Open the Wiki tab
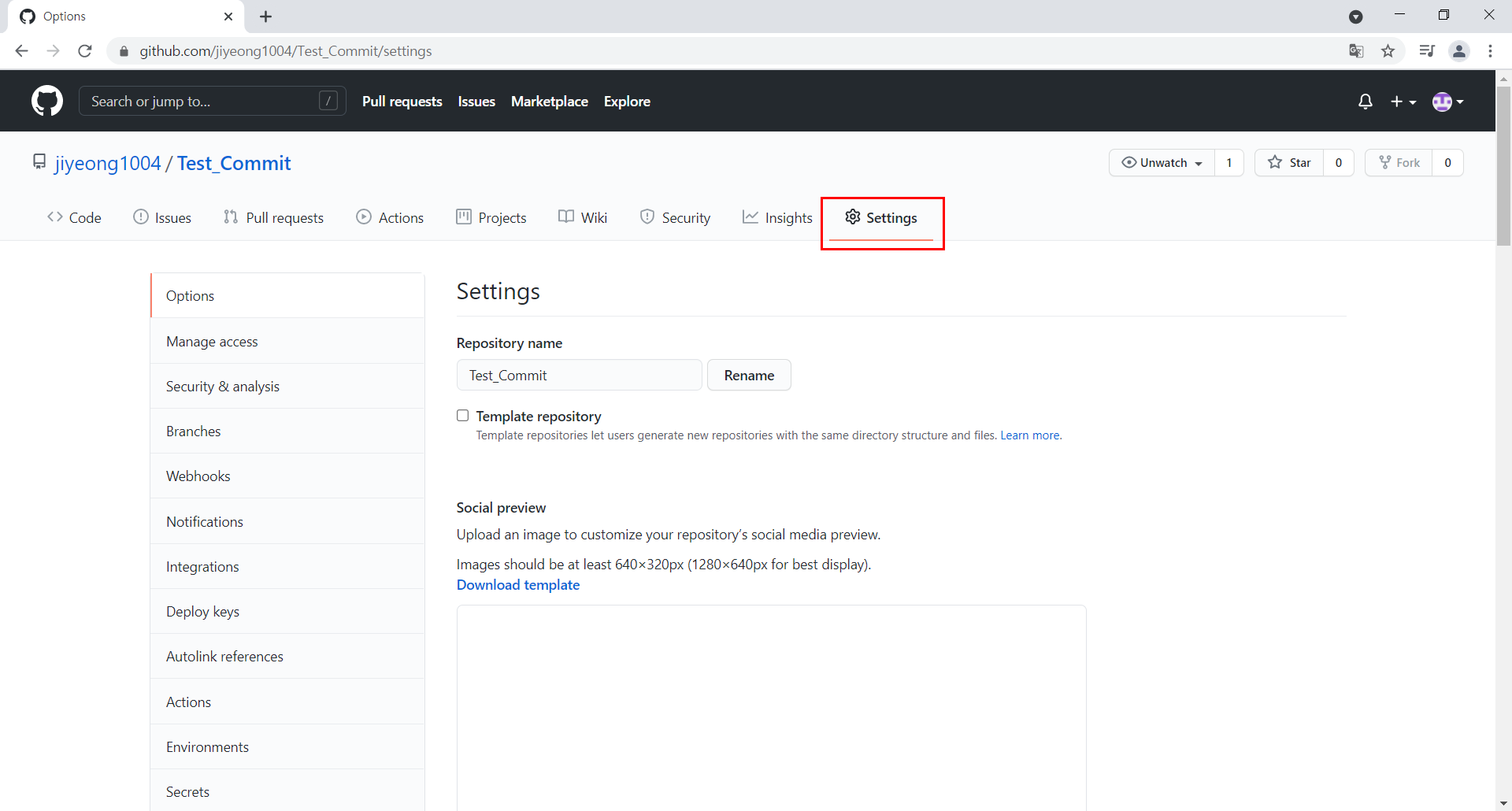1512x811 pixels. click(x=583, y=218)
